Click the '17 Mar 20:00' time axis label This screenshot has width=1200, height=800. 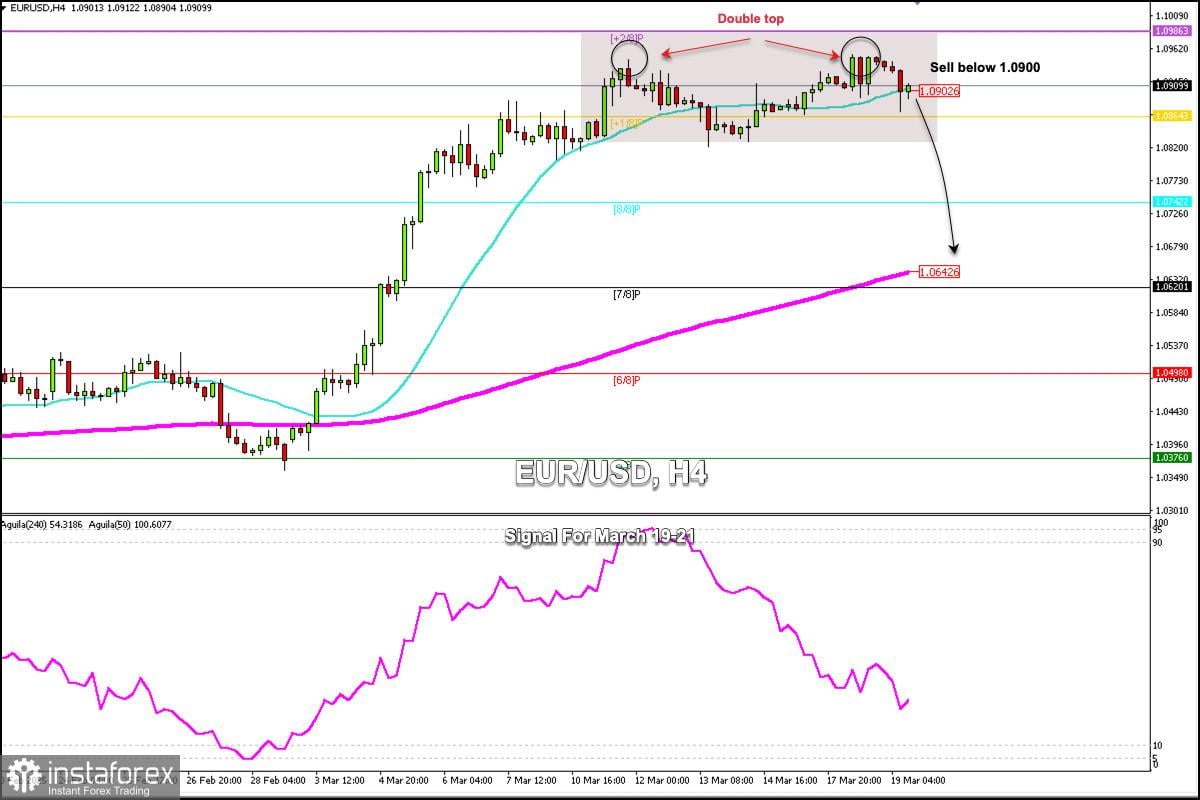pyautogui.click(x=855, y=780)
